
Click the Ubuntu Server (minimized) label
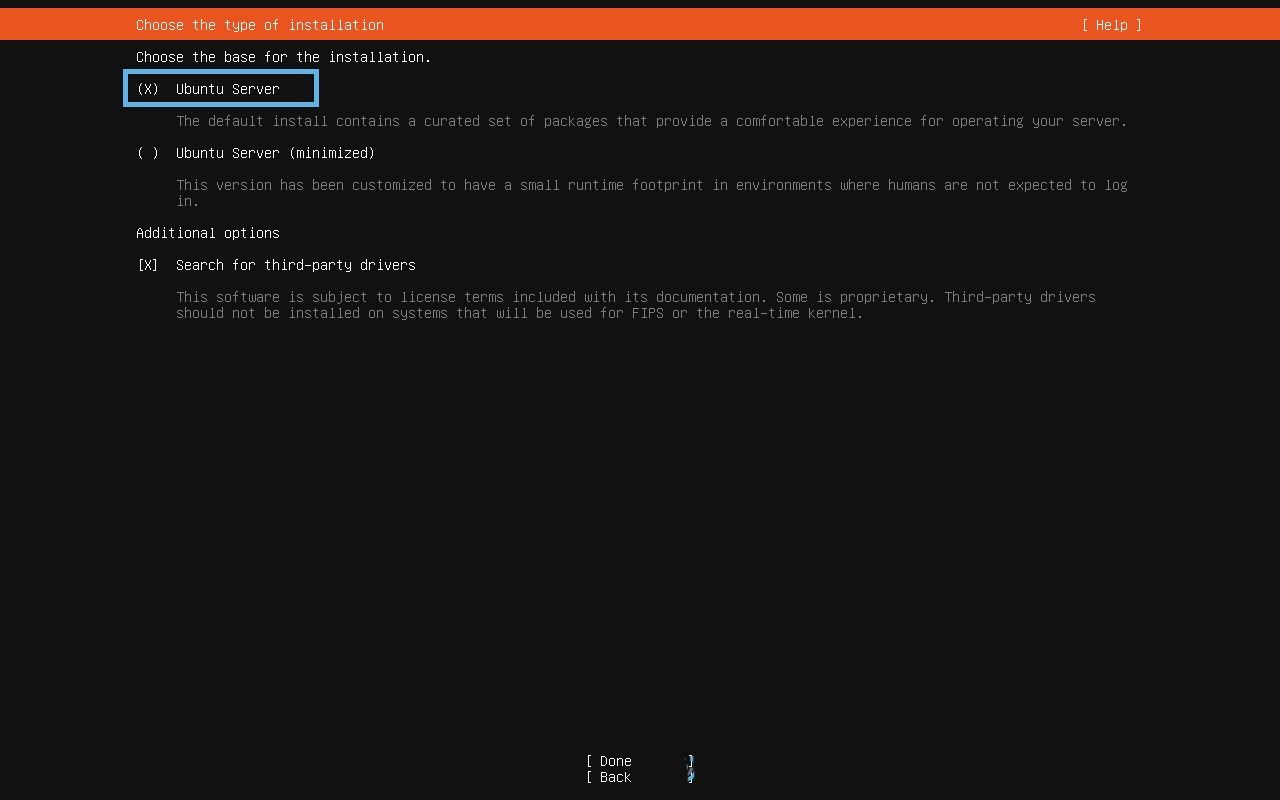(x=275, y=153)
